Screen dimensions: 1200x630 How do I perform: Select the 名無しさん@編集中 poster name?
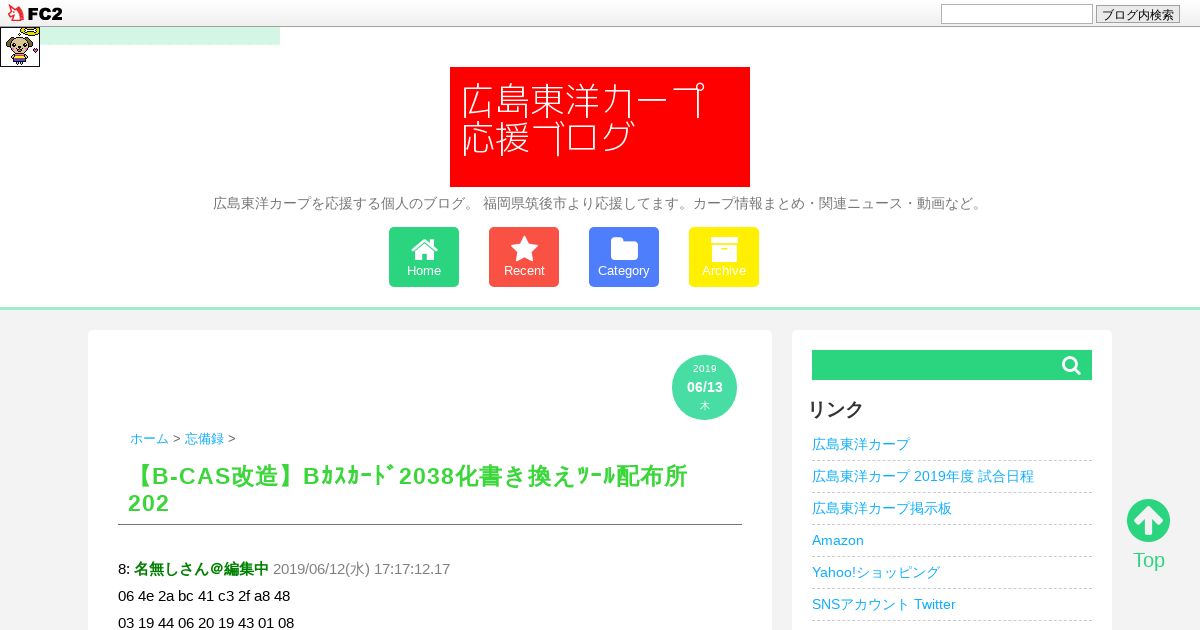(x=201, y=569)
